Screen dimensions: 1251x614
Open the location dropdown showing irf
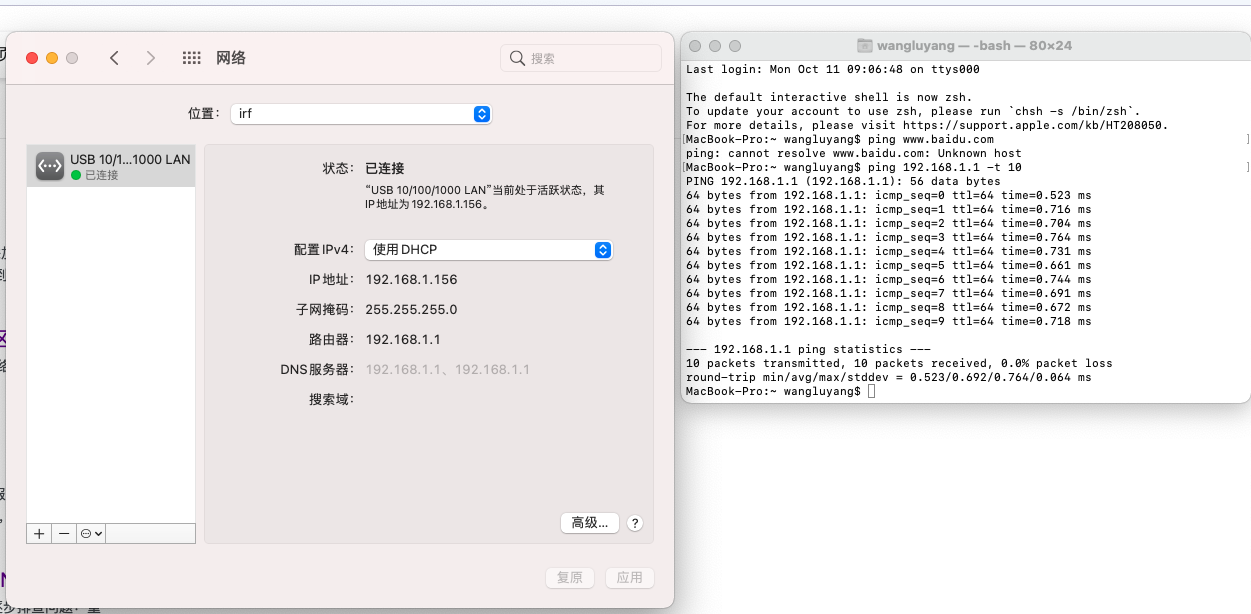click(x=361, y=114)
